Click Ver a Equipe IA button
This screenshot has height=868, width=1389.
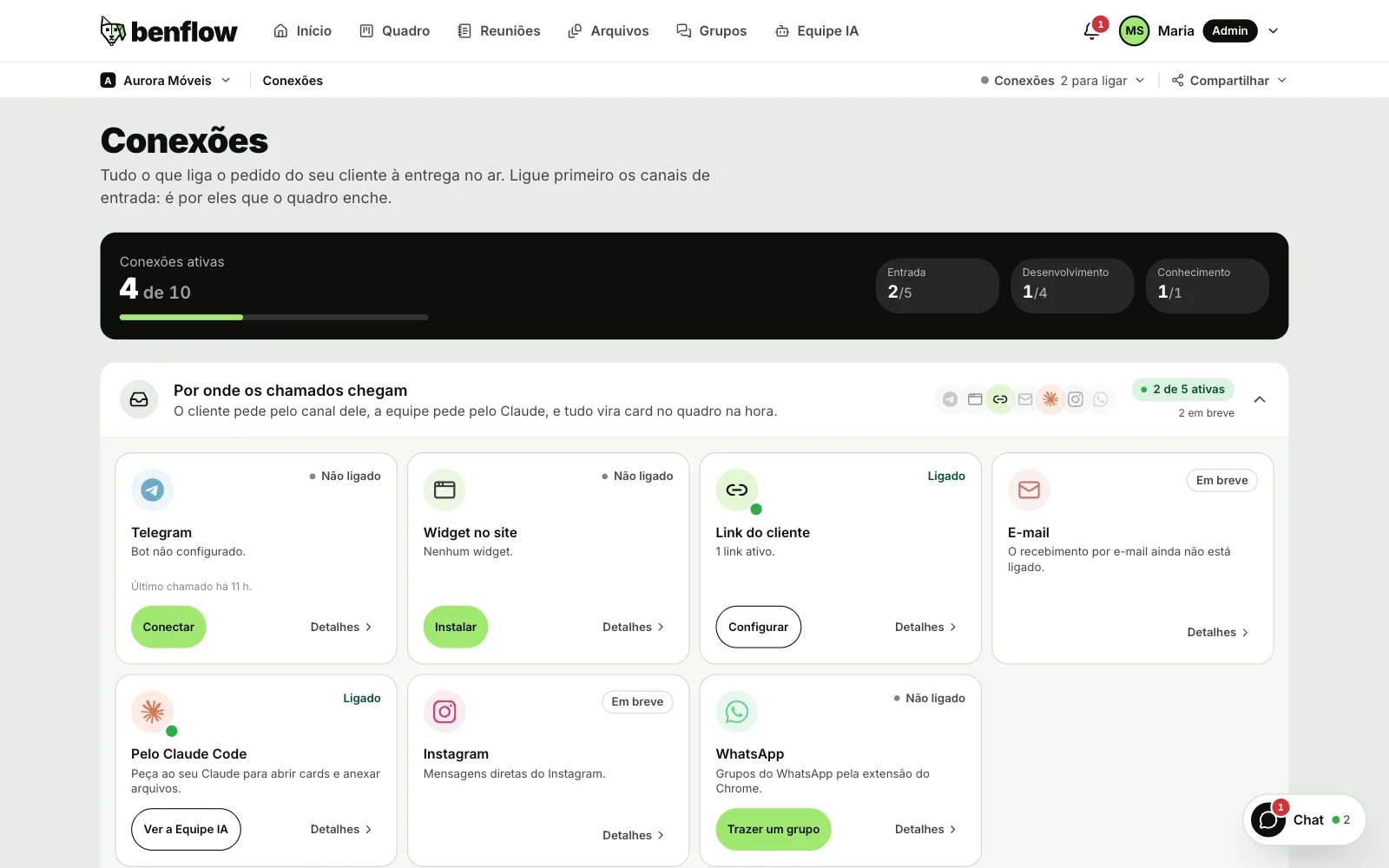point(186,829)
